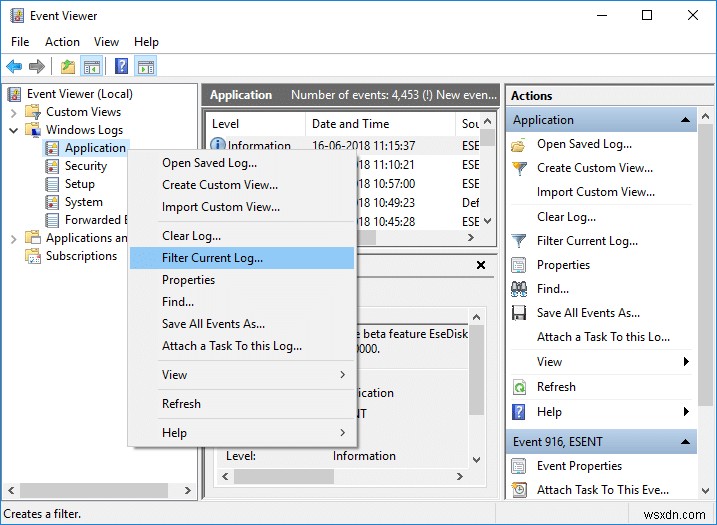Click the Save All Events floppy icon
This screenshot has width=717, height=525.
pos(519,313)
